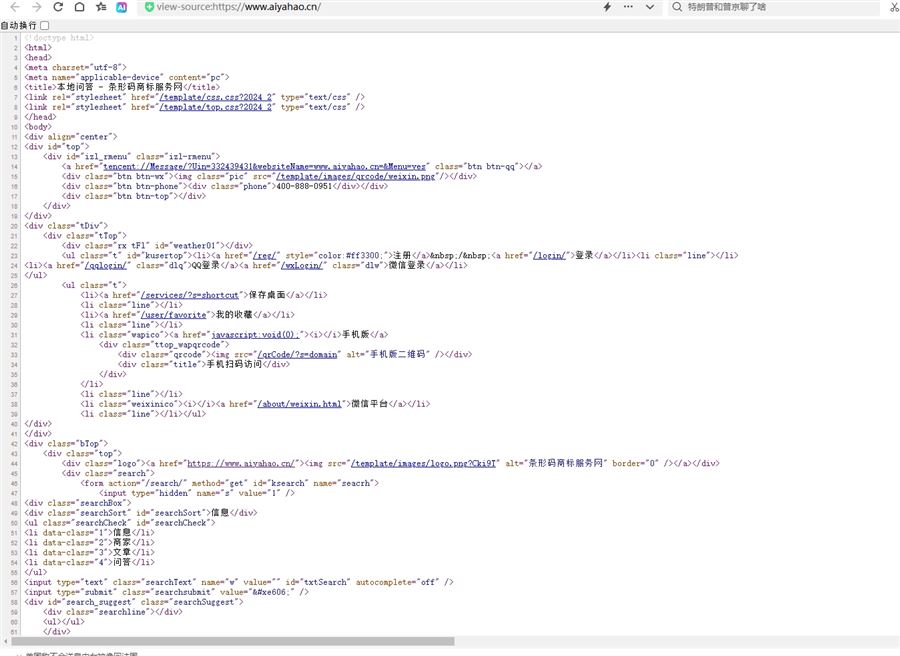Open the favorites star list icon
Image resolution: width=900 pixels, height=656 pixels.
click(x=101, y=7)
